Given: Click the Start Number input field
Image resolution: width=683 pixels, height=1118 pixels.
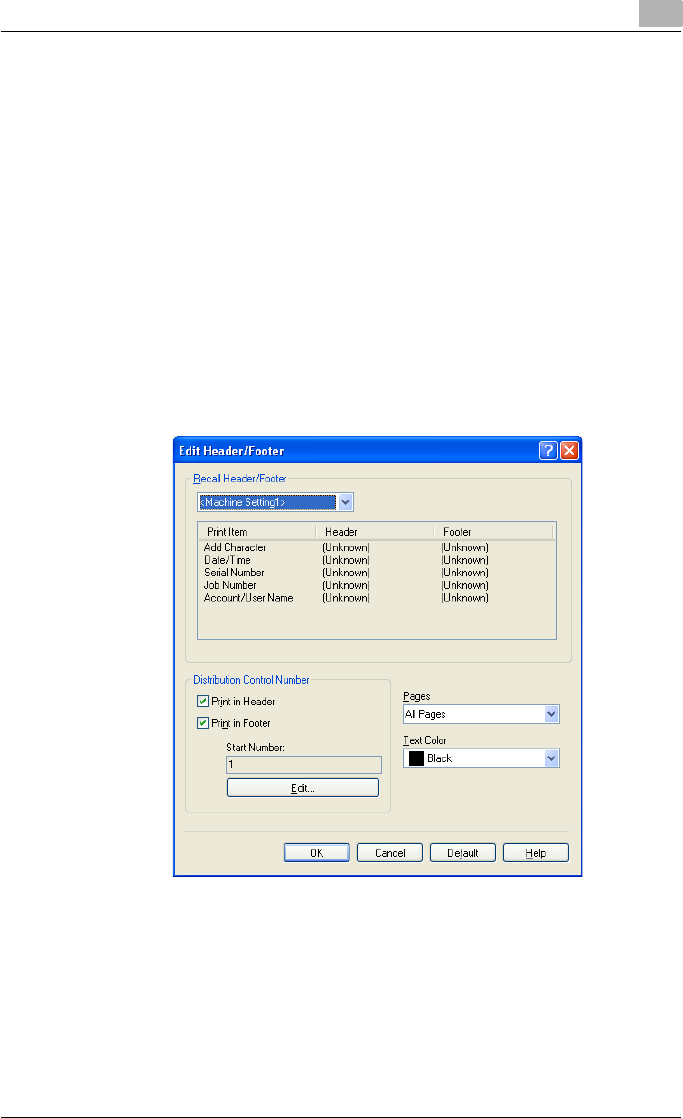Looking at the screenshot, I should pyautogui.click(x=304, y=764).
